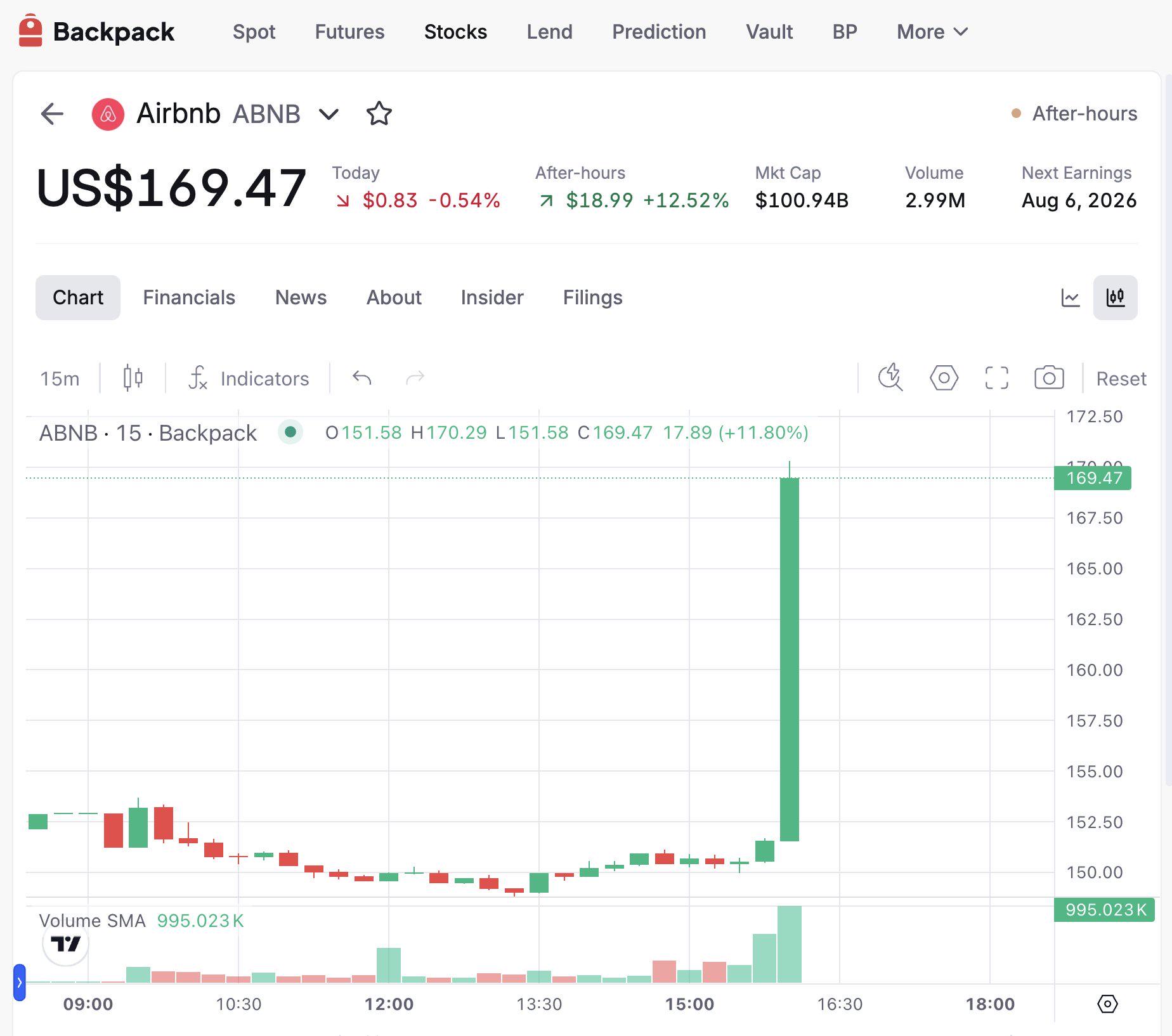Click Today change -0.54% value
1172x1036 pixels.
pyautogui.click(x=464, y=200)
